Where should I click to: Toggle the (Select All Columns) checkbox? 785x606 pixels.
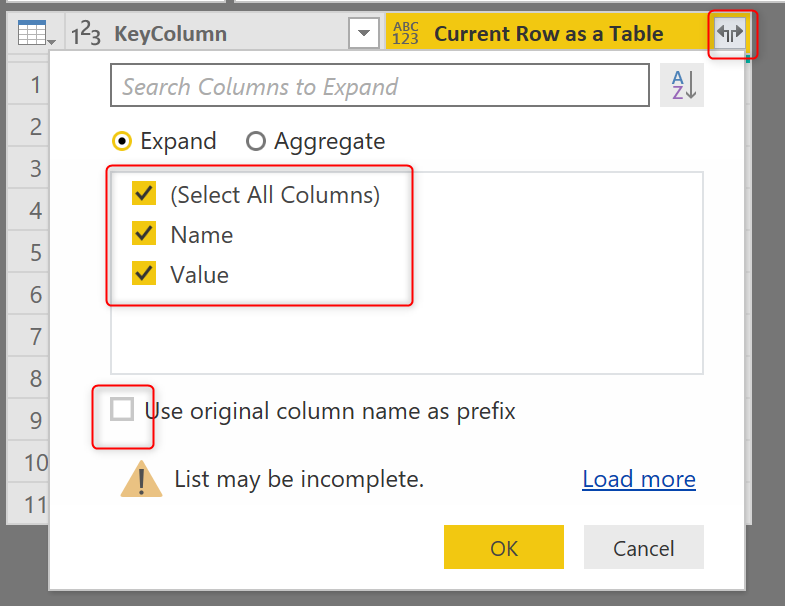(145, 194)
